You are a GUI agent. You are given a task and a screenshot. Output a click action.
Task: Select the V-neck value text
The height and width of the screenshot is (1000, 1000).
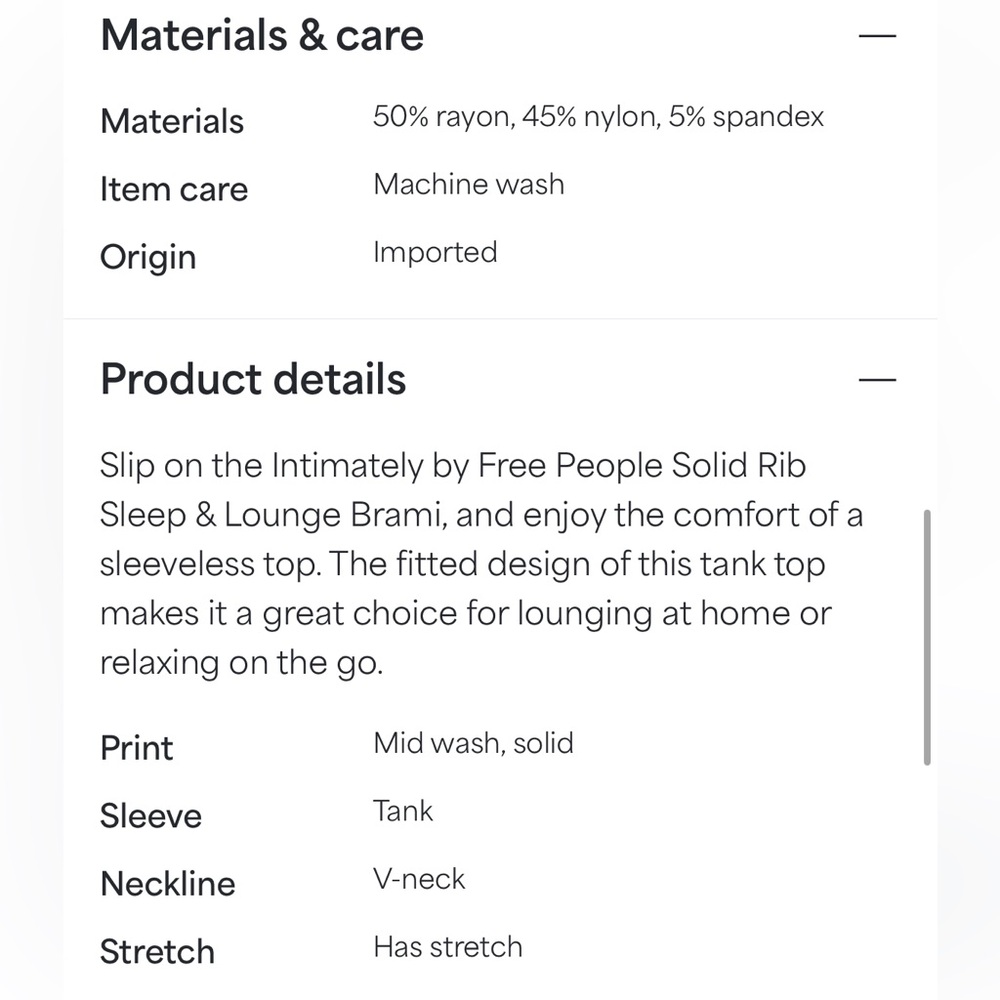click(x=419, y=879)
